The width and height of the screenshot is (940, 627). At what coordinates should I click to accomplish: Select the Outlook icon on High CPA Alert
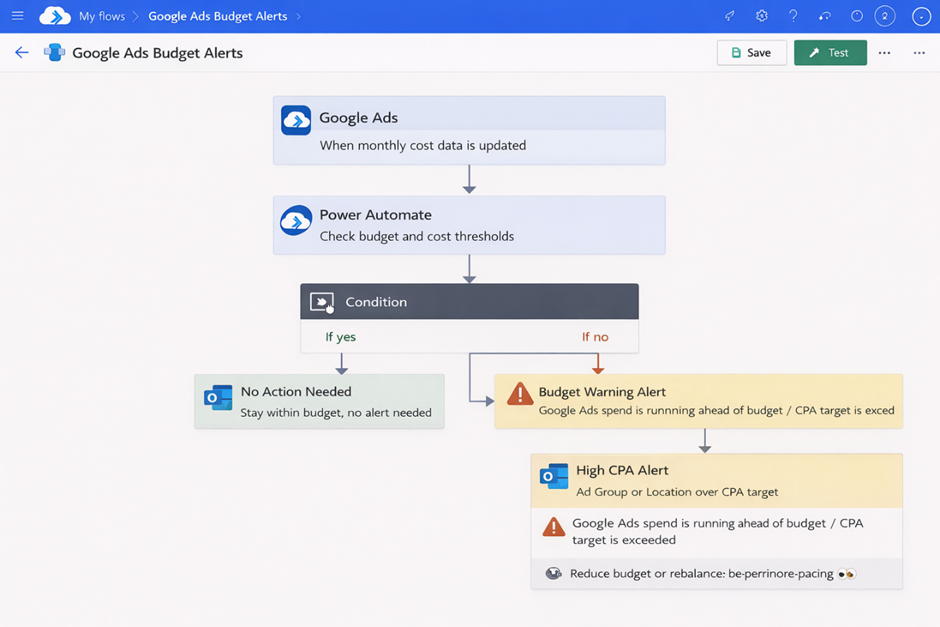pos(553,476)
